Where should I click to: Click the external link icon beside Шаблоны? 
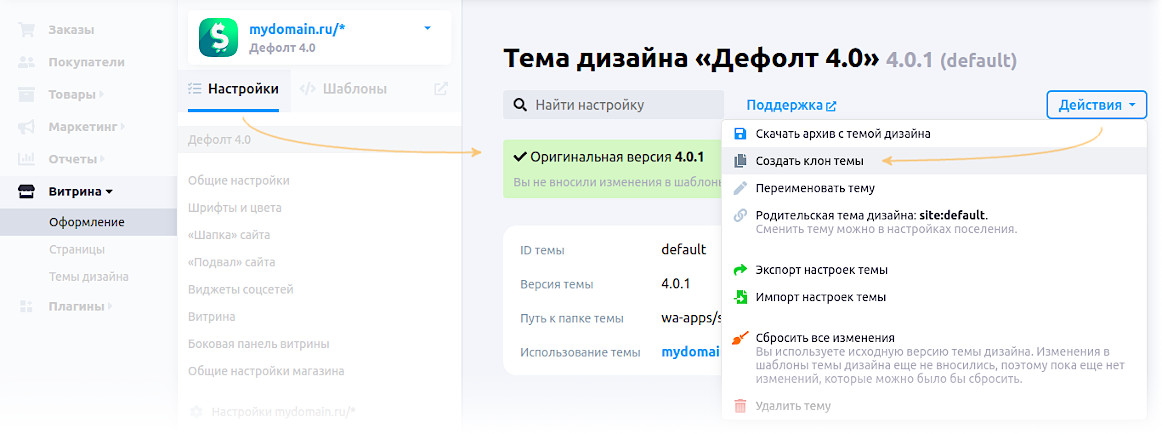(x=441, y=88)
